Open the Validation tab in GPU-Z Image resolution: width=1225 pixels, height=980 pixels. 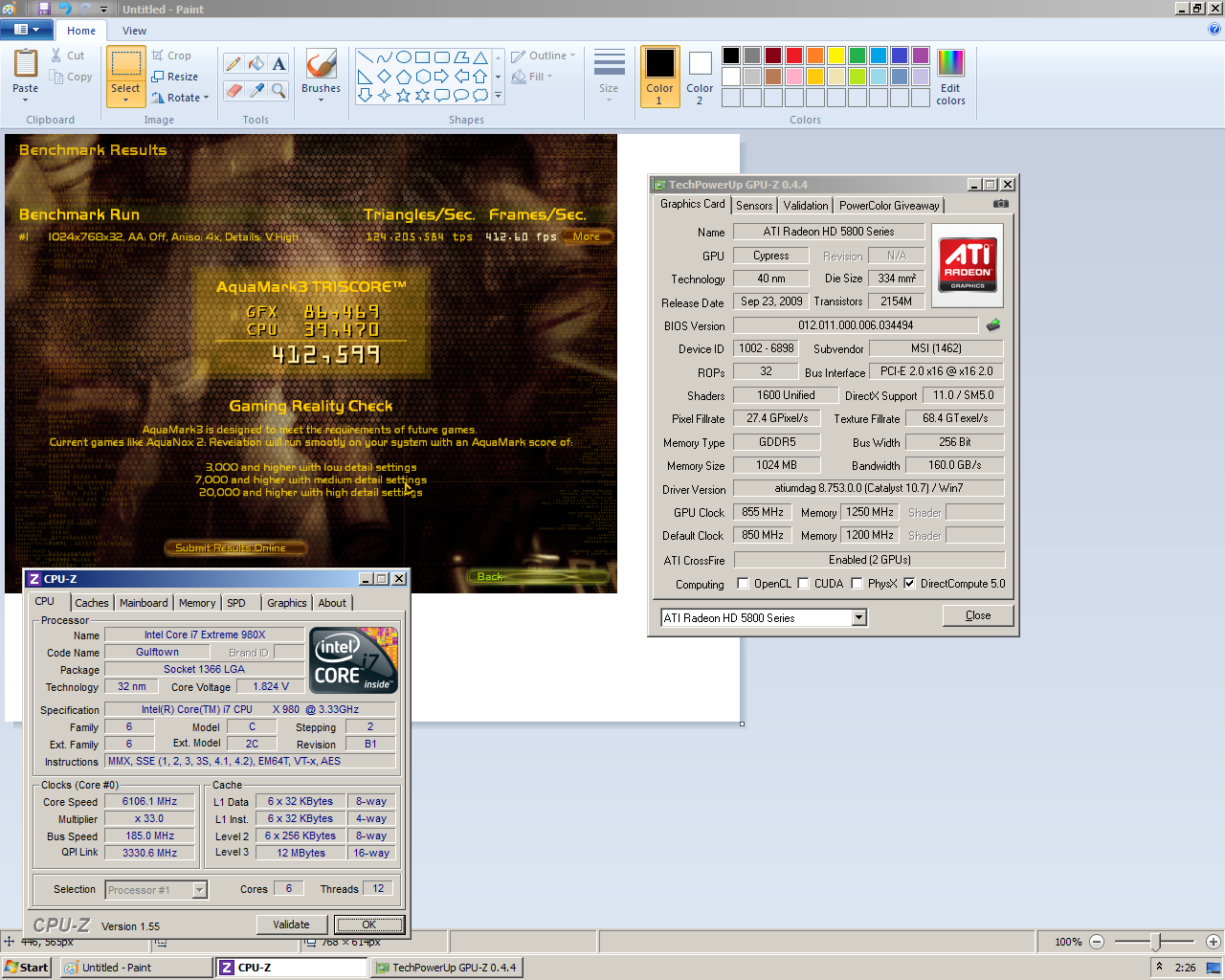tap(806, 206)
